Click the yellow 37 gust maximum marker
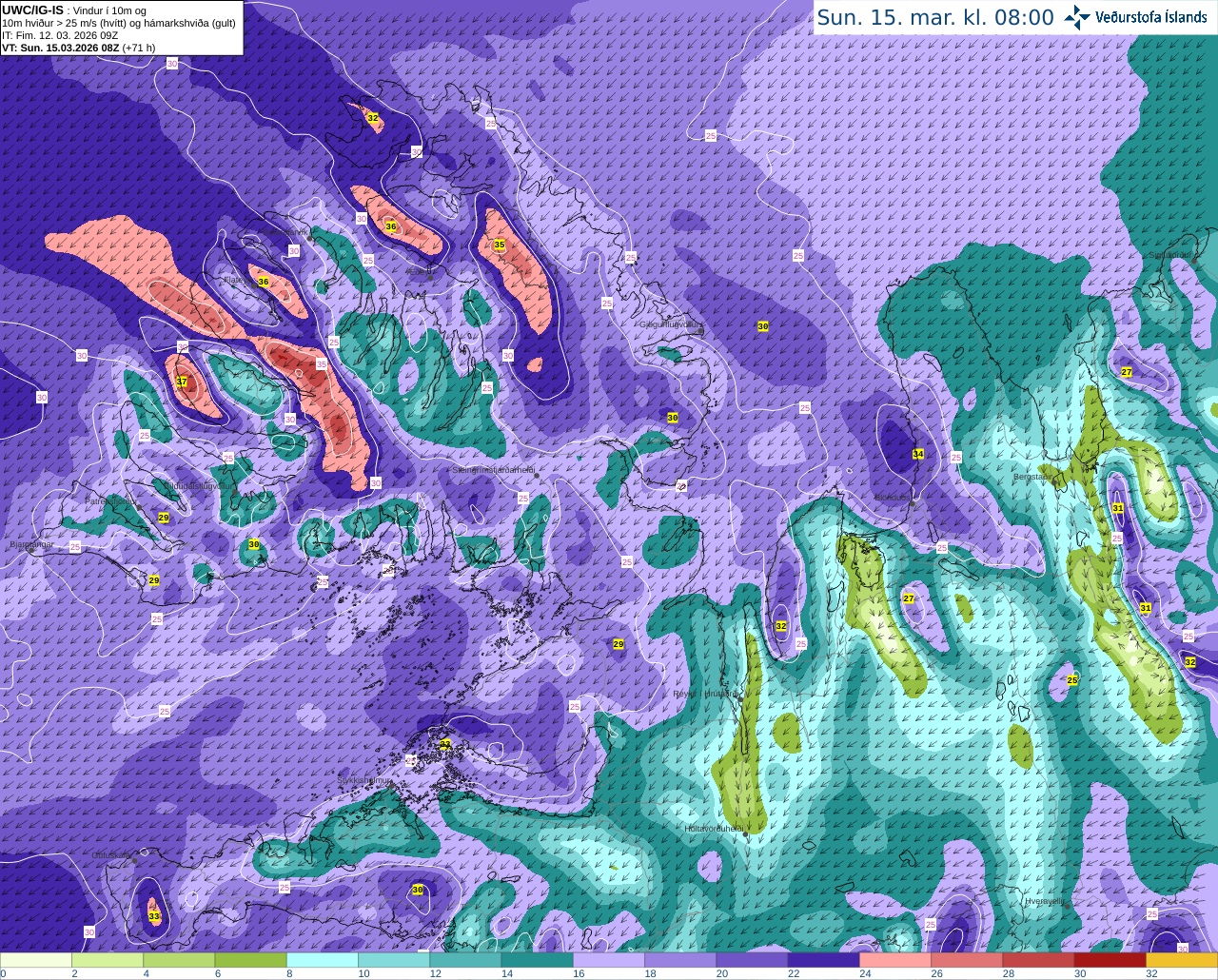Viewport: 1218px width, 980px height. [182, 382]
